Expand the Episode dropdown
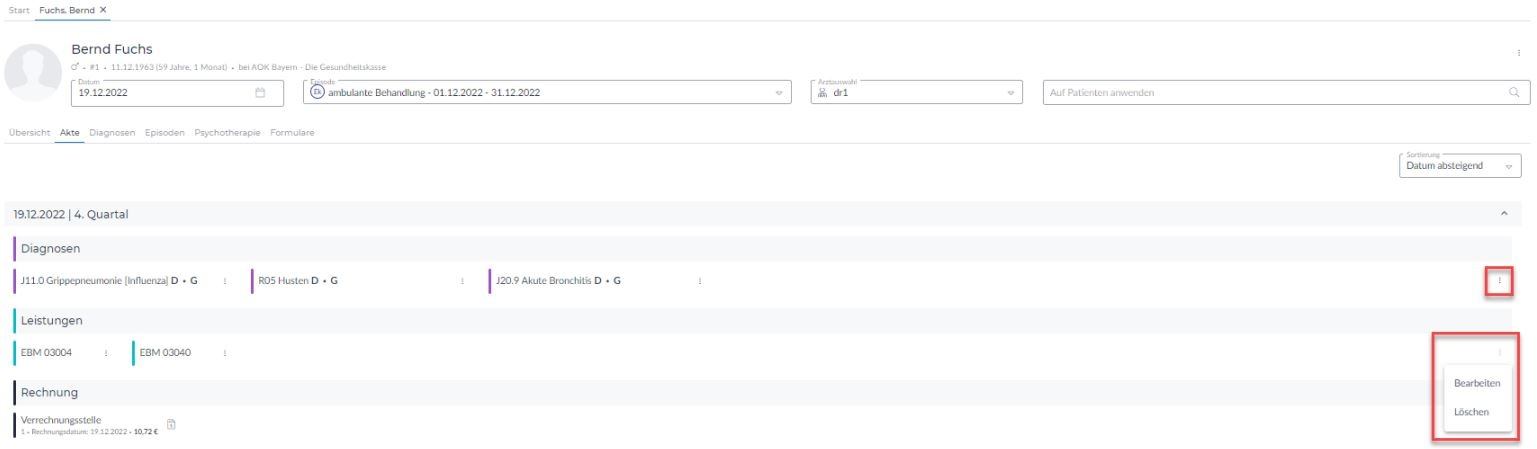 (x=779, y=93)
